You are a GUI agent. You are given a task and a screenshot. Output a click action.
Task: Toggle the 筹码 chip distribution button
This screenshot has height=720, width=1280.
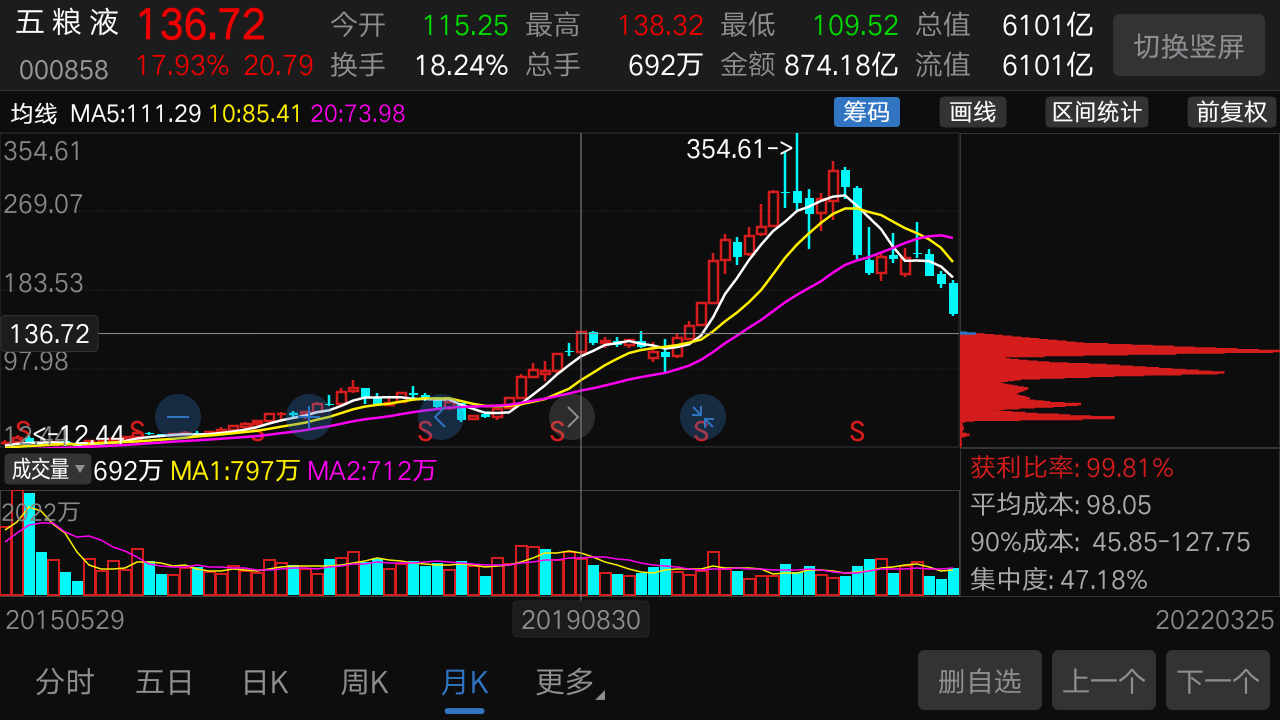867,112
